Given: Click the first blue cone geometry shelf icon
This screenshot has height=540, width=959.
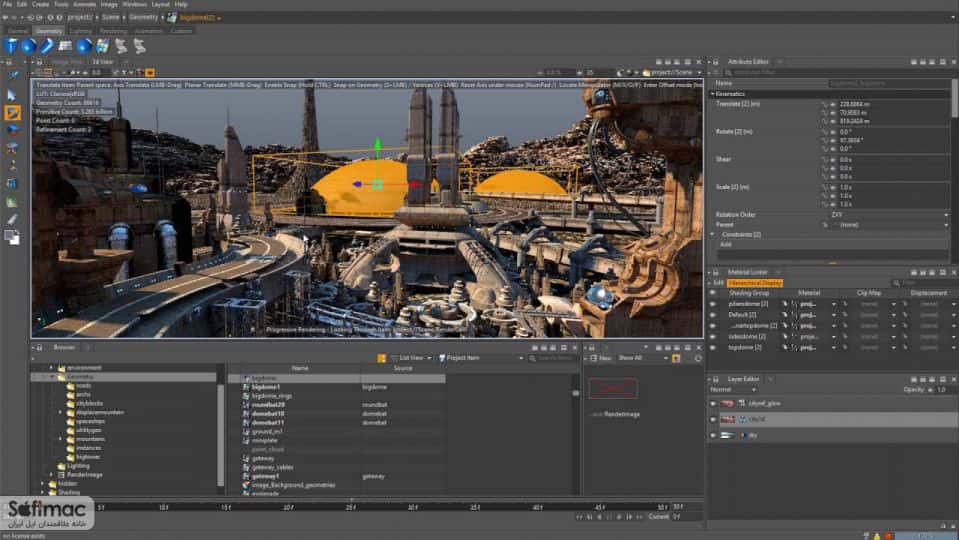Looking at the screenshot, I should coord(10,46).
